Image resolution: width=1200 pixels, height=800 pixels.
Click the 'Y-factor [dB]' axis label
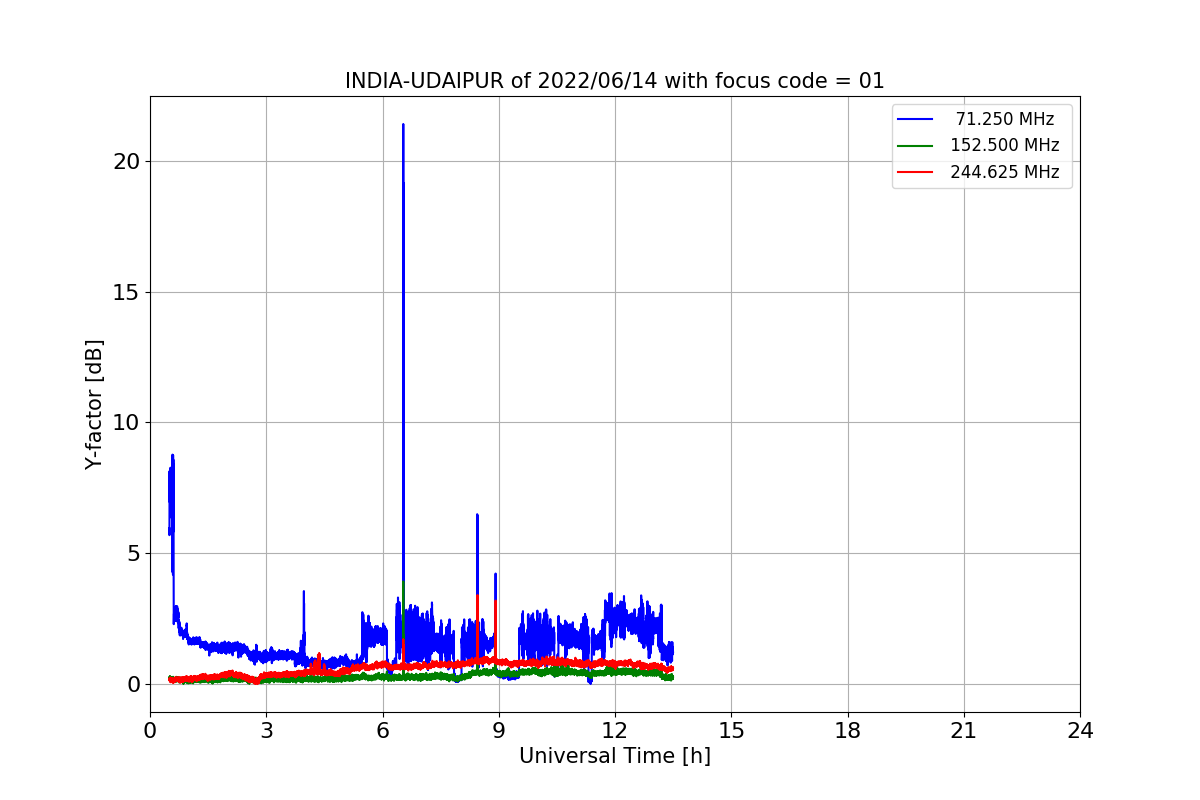coord(94,404)
